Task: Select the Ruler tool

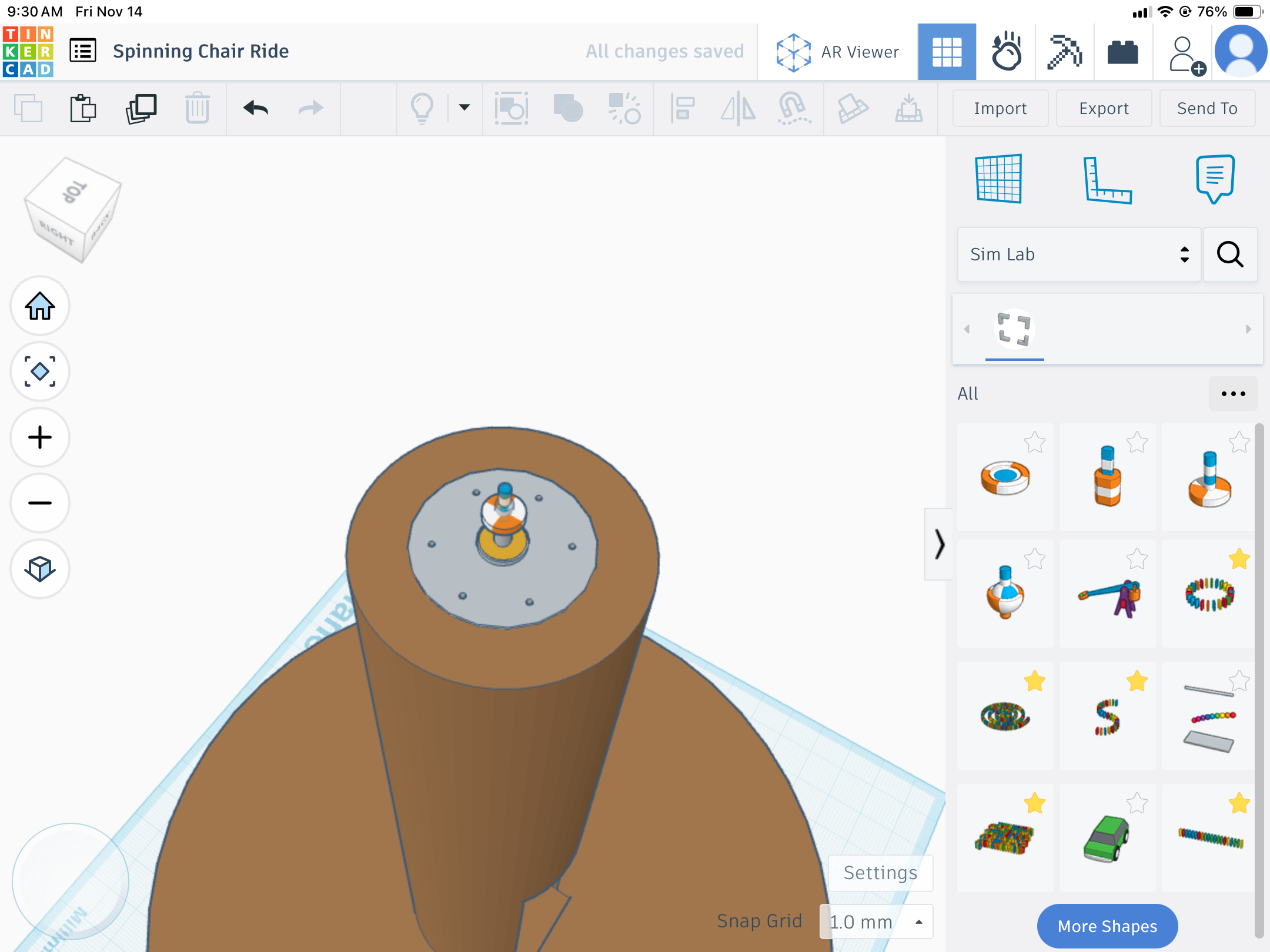Action: pyautogui.click(x=1107, y=180)
